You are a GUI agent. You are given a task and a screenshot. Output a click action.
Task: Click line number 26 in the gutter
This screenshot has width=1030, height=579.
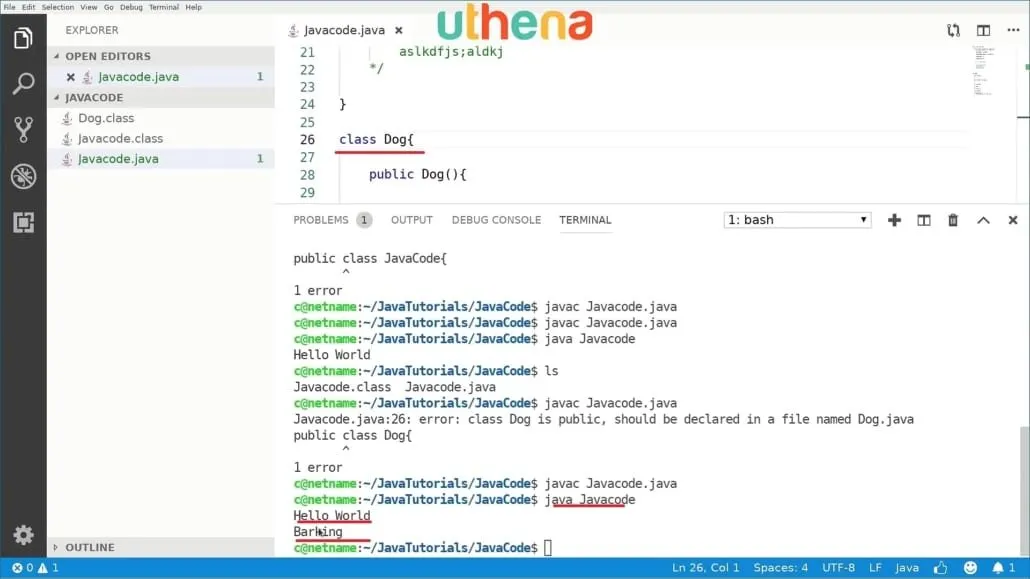point(307,139)
